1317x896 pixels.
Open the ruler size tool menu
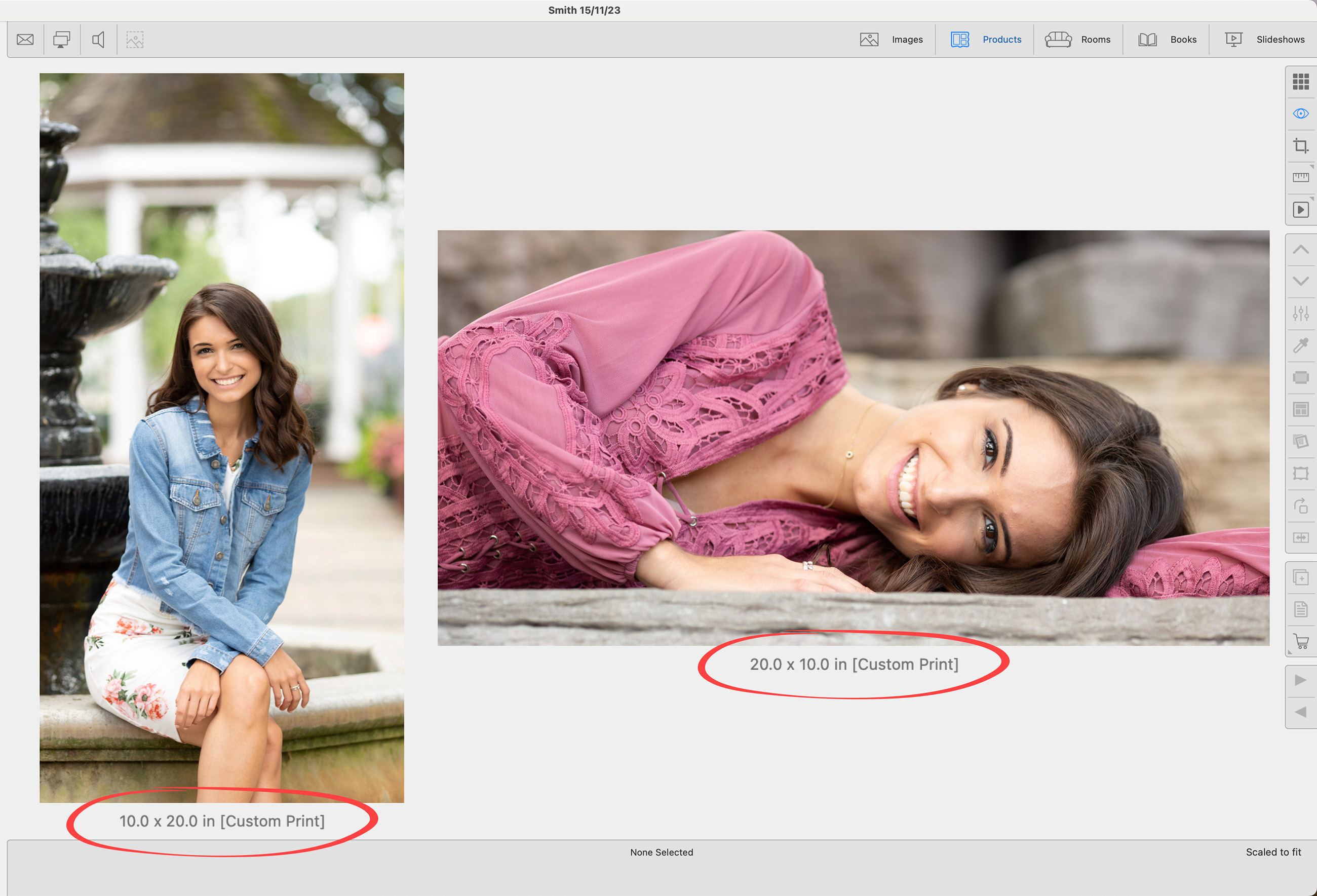click(x=1301, y=177)
